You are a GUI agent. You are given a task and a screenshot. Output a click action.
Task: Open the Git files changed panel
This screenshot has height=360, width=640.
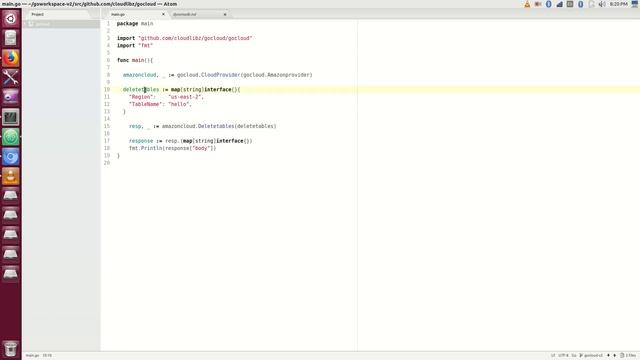pos(629,356)
